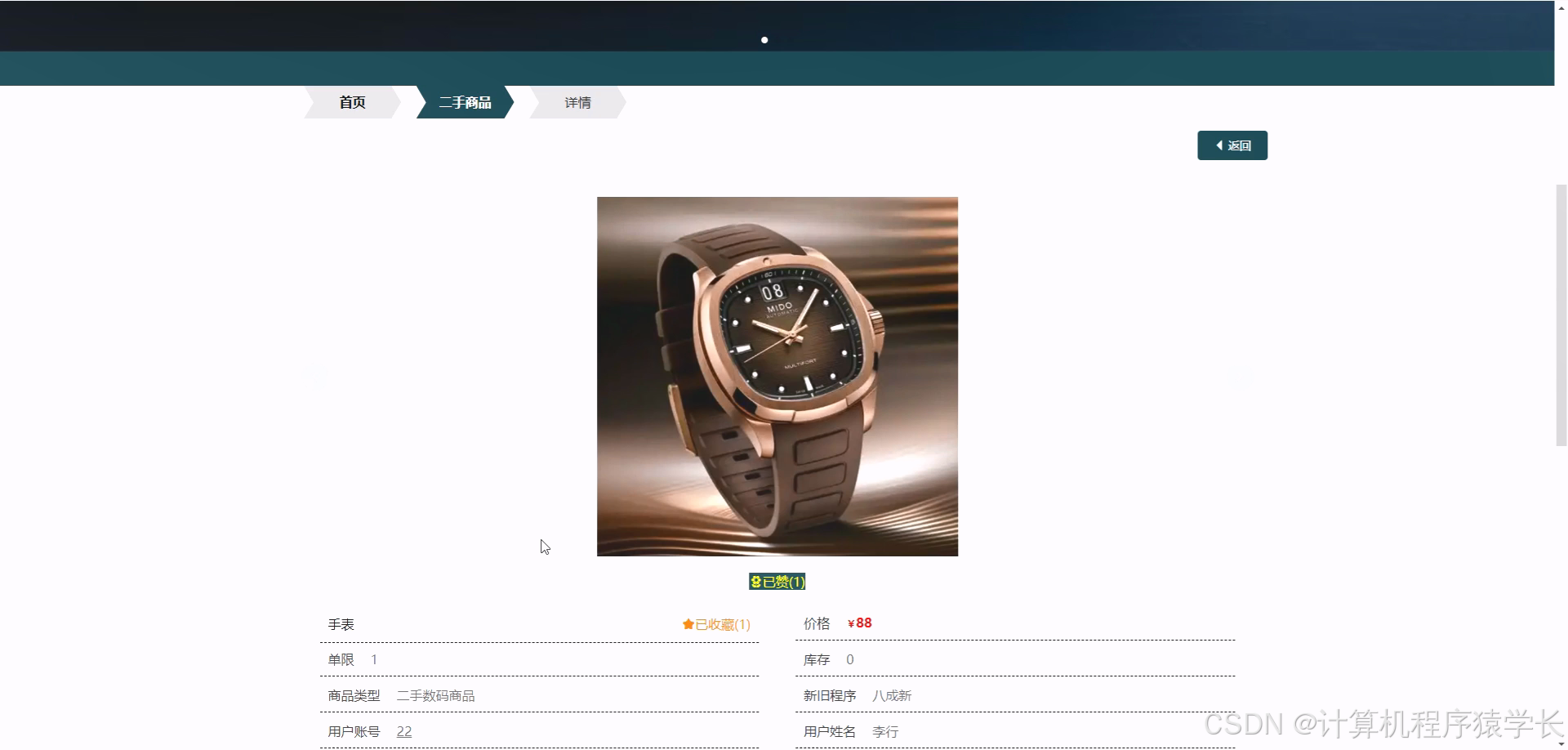Click the 单限 value 1
Screen dimensions: 1568x750
[x=374, y=659]
